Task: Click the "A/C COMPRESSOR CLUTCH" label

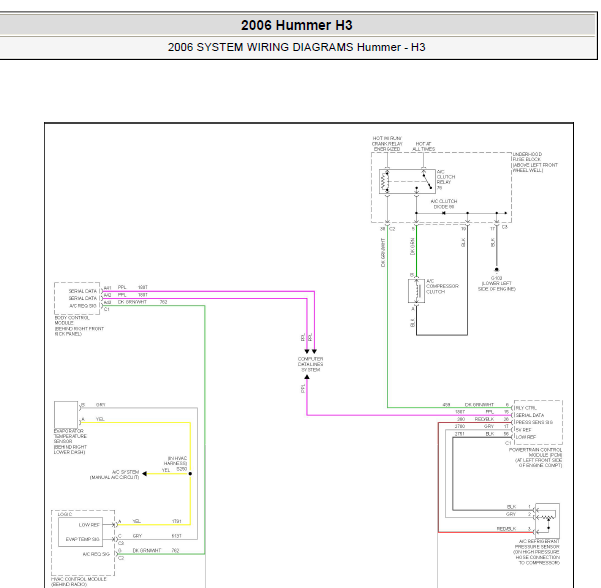Action: click(x=442, y=286)
